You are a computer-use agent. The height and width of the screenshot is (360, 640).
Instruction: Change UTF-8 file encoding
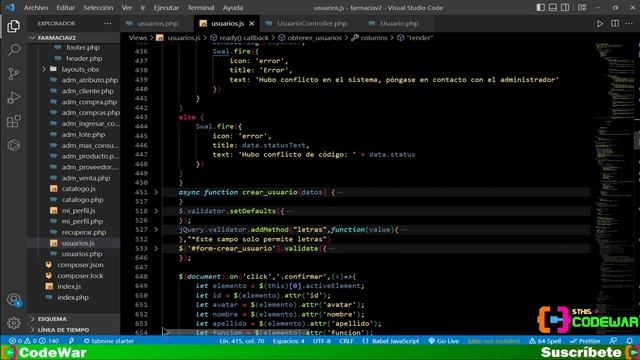322,341
